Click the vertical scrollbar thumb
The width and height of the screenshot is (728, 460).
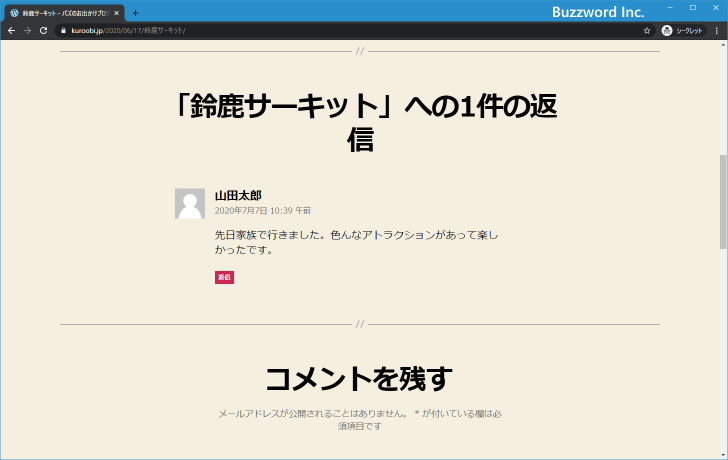click(723, 202)
